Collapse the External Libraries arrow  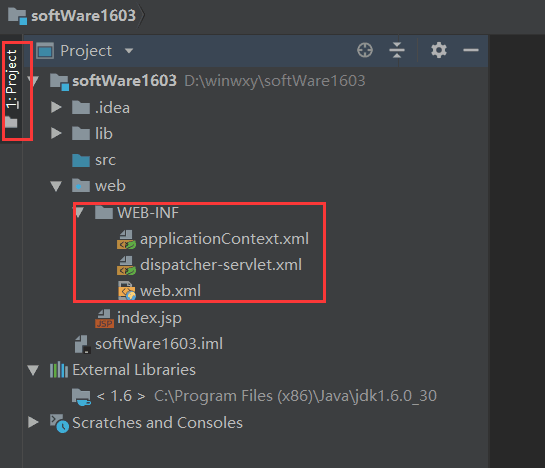(x=33, y=370)
